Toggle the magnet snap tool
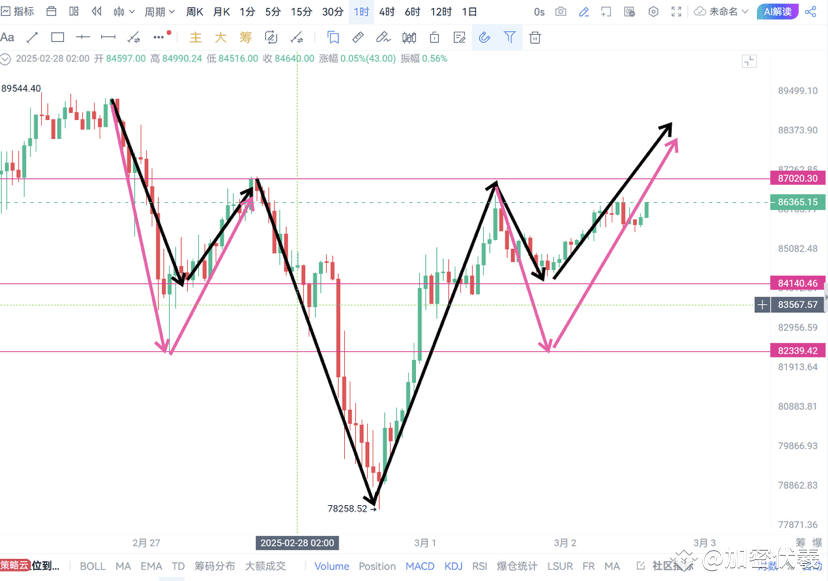Viewport: 828px width, 581px height. 485,37
